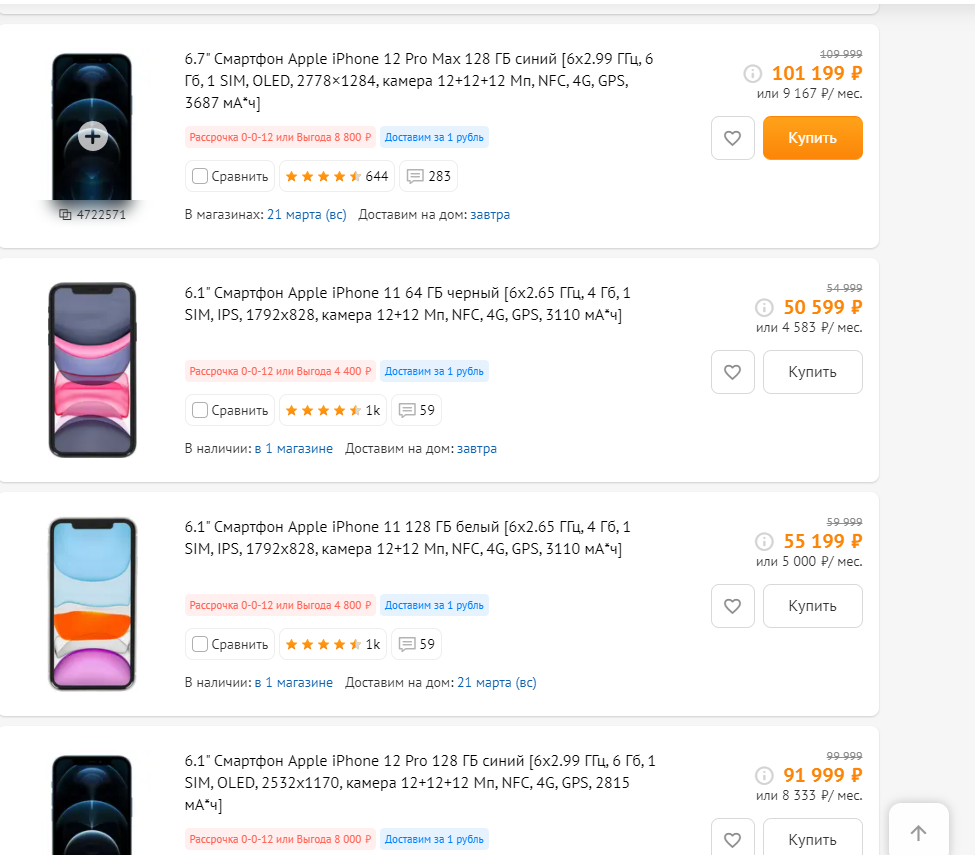This screenshot has height=855, width=975.
Task: Open 644 star ratings for iPhone 12 Pro Max
Action: 336,176
